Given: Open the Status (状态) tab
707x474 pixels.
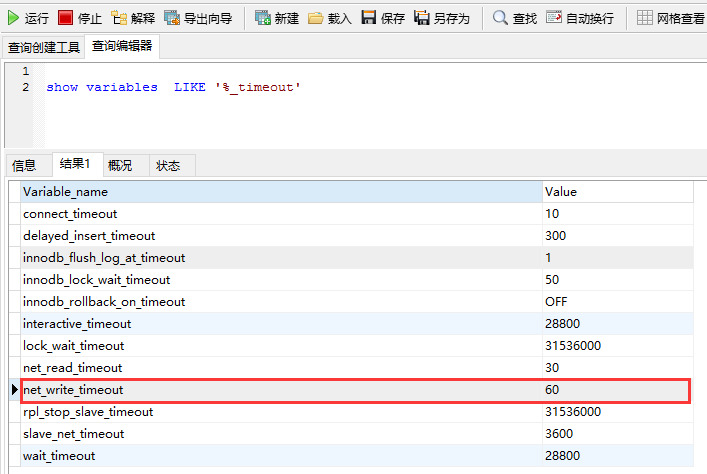Looking at the screenshot, I should tap(168, 165).
